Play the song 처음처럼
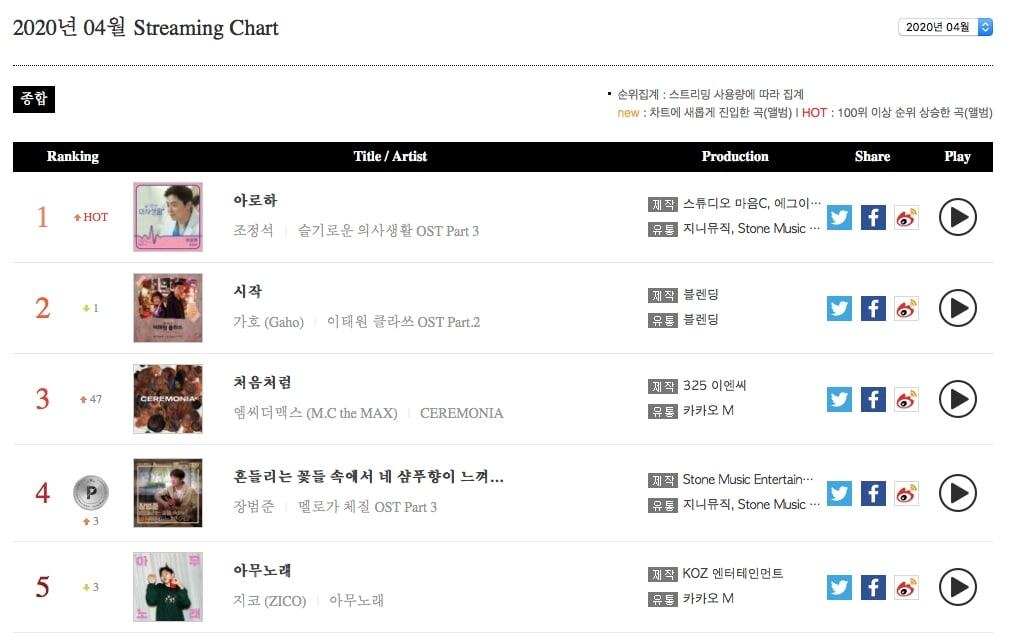Screen dimensions: 1010x638 (957, 399)
